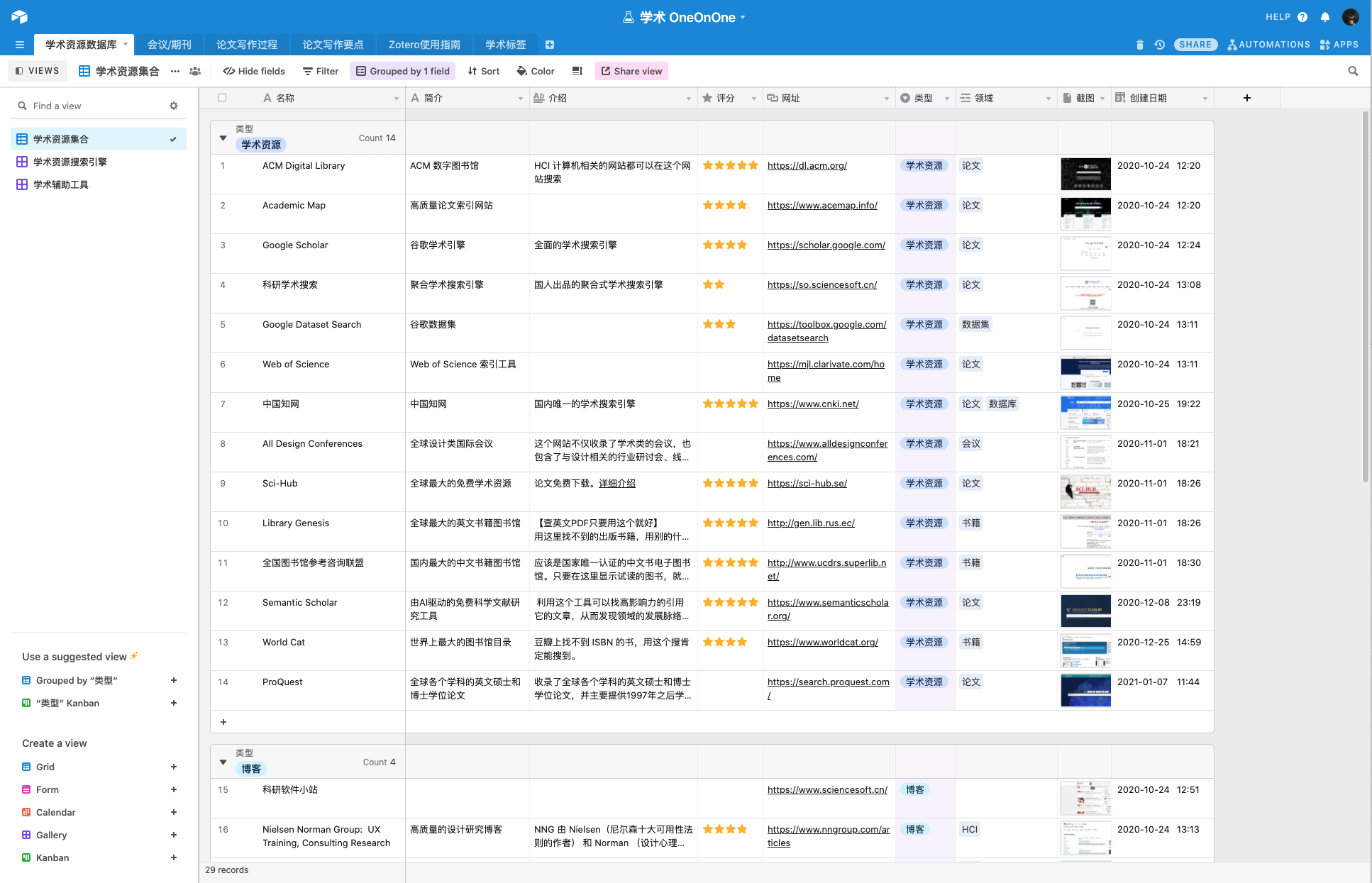The width and height of the screenshot is (1372, 883).
Task: Open ACM Digital Library screenshot thumbnail
Action: click(1085, 174)
